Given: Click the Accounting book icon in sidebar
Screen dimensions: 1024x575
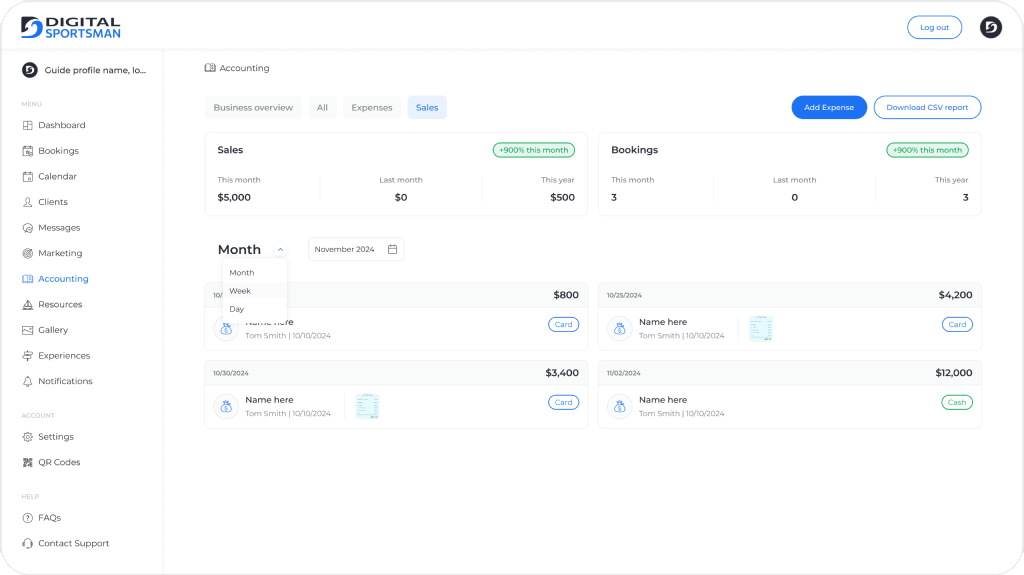Looking at the screenshot, I should [x=27, y=279].
